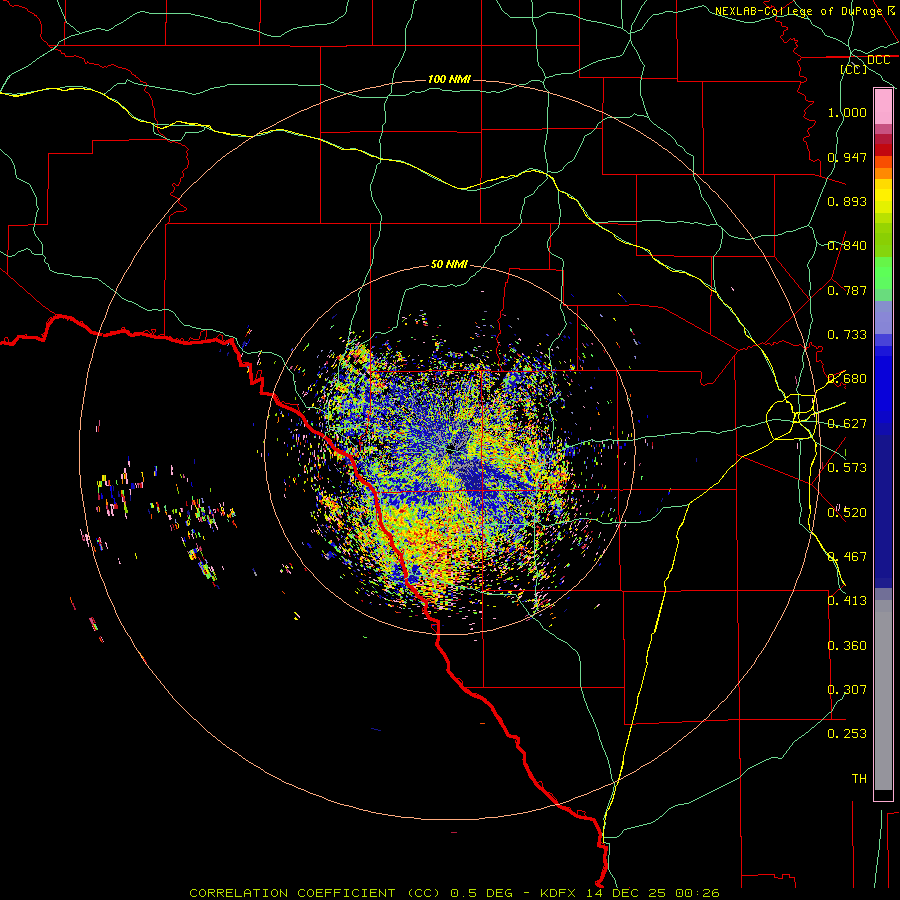The height and width of the screenshot is (900, 900).
Task: Select the 0.787 legend value
Action: click(847, 290)
